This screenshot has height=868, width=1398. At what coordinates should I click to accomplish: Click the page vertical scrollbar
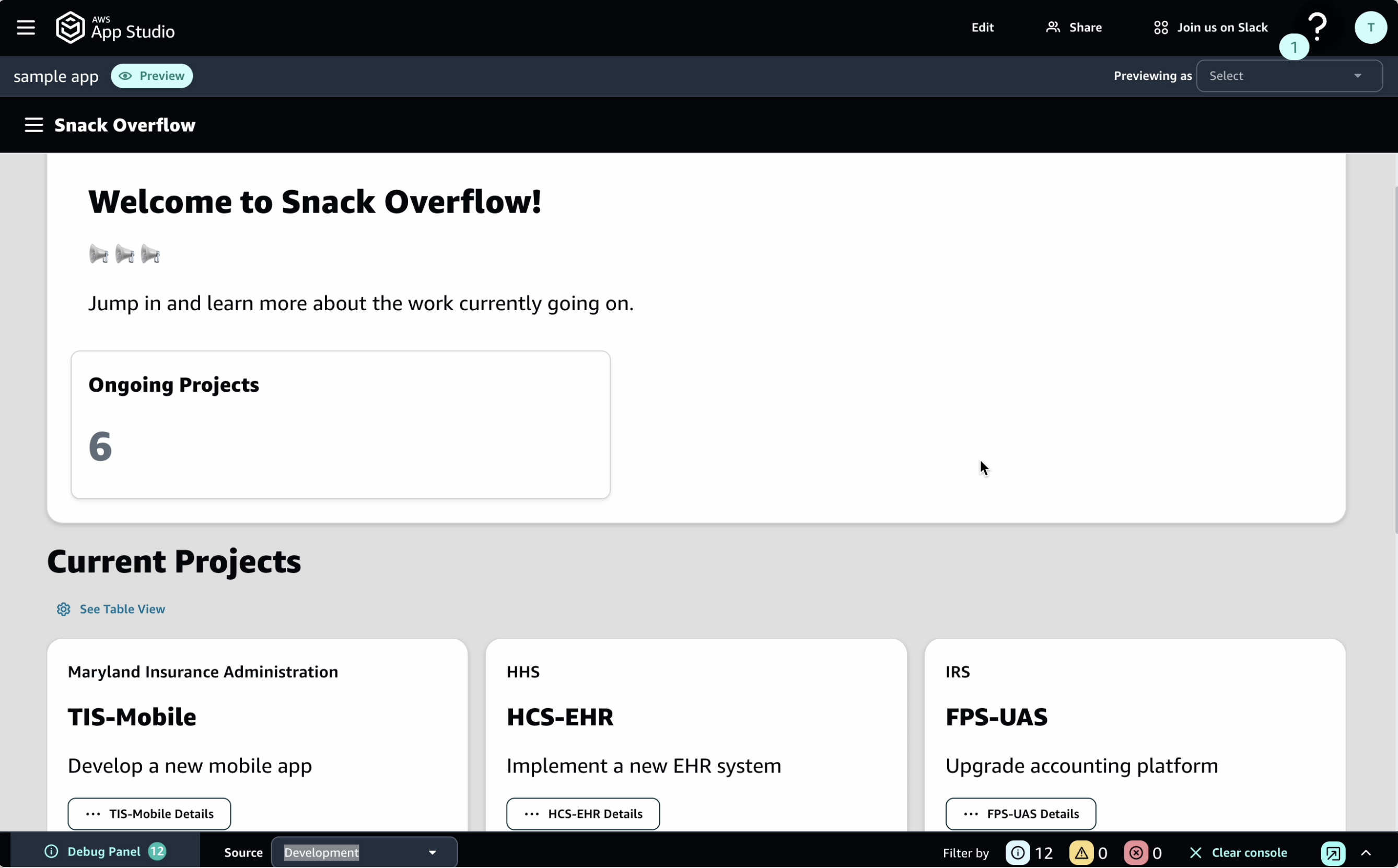1396,360
